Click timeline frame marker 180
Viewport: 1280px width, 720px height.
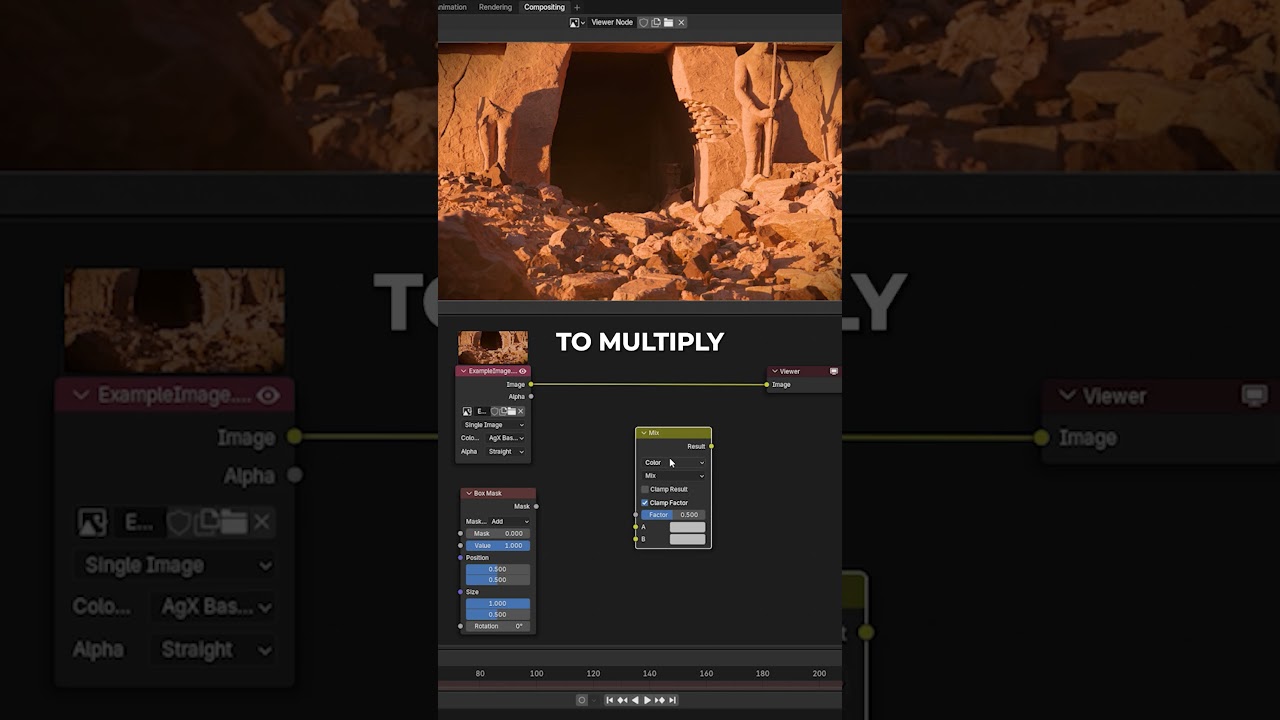point(762,673)
